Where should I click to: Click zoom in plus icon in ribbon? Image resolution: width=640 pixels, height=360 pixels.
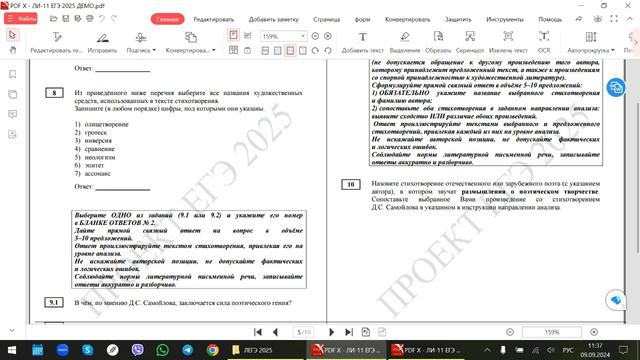[328, 36]
